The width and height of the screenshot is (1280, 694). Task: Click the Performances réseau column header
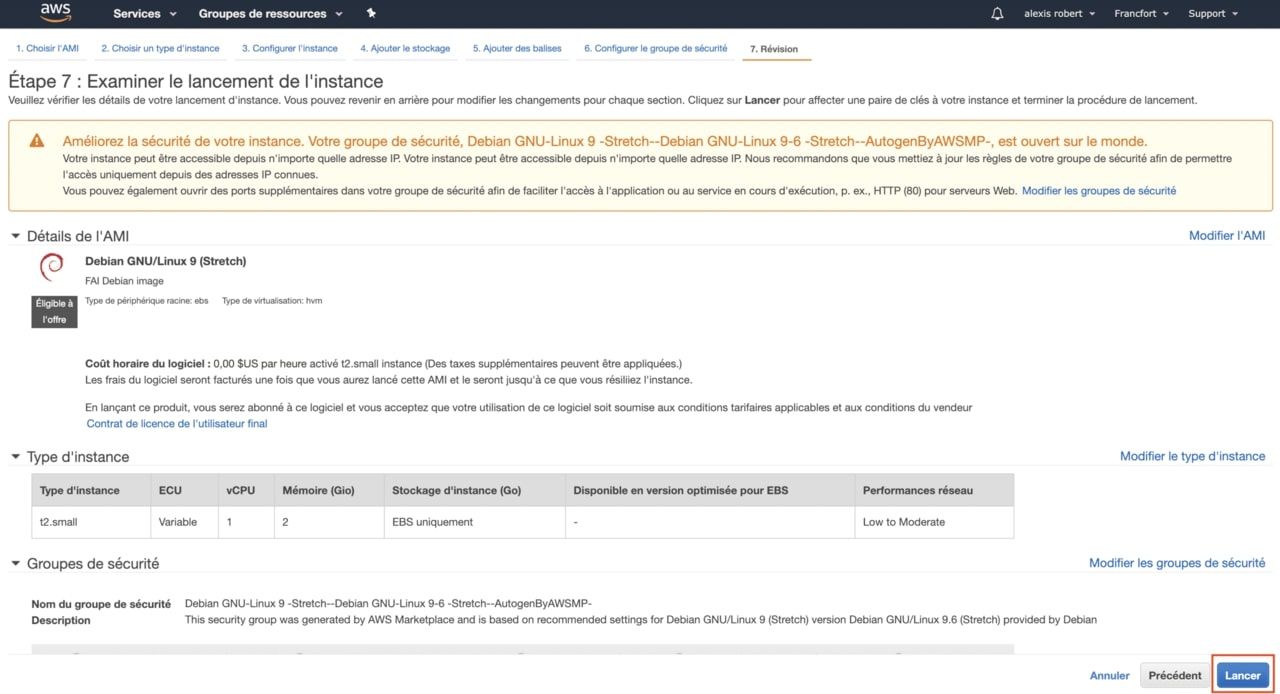click(x=934, y=490)
